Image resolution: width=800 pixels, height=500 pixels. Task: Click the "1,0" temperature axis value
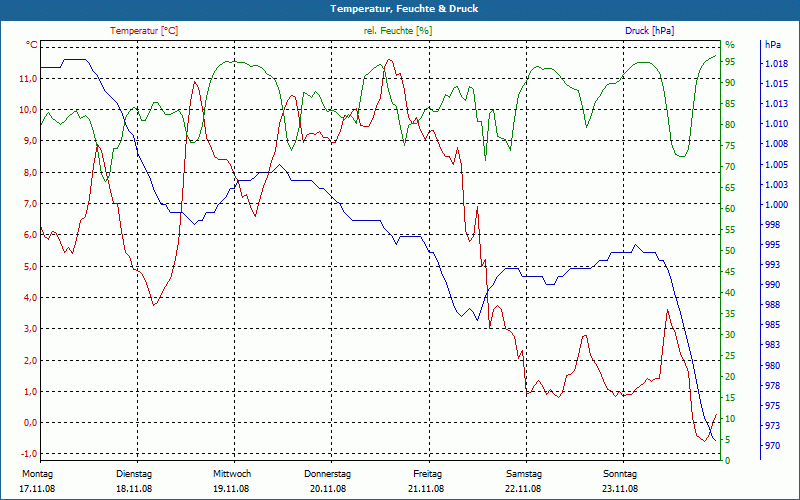click(x=30, y=391)
